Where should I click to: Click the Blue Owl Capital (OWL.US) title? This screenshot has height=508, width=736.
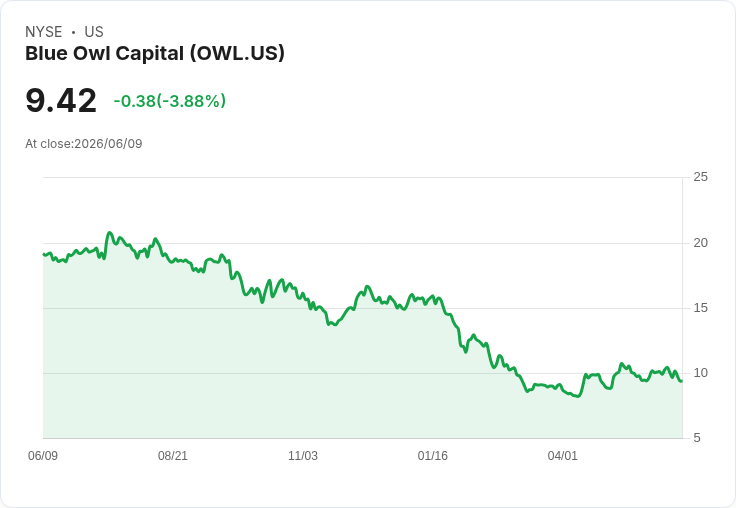click(x=155, y=54)
